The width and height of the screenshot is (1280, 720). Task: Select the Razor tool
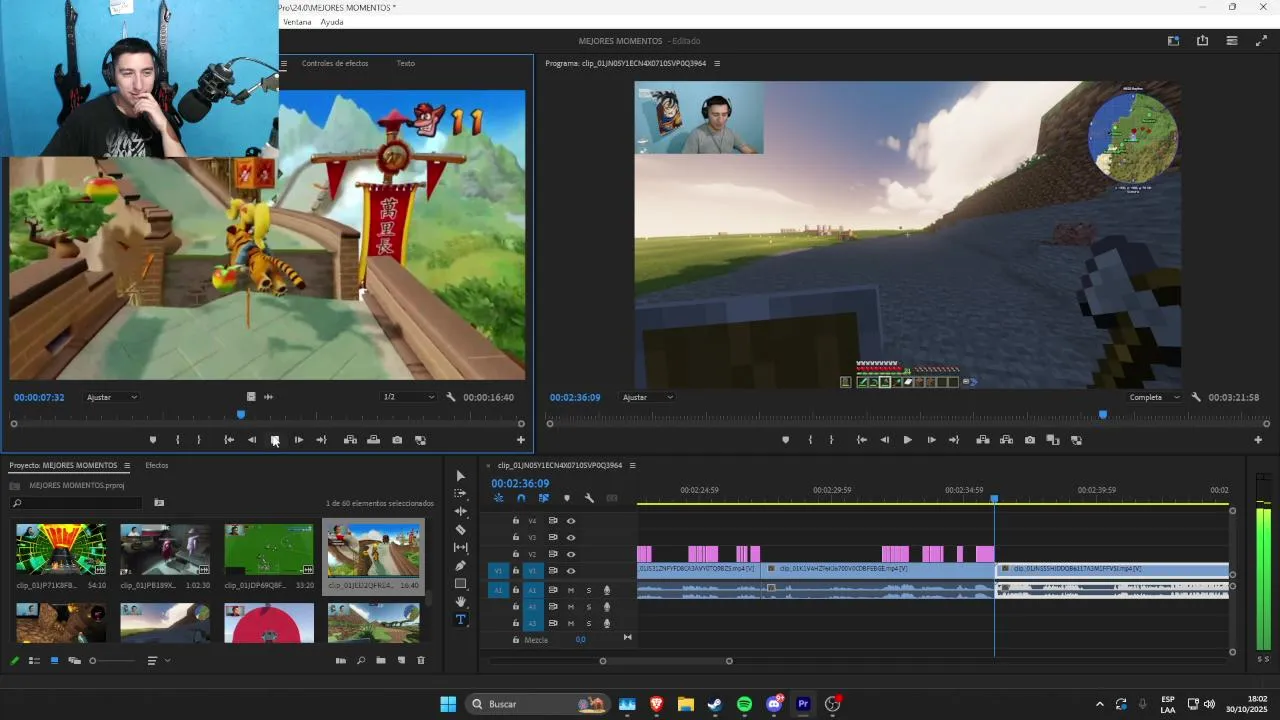coord(460,529)
